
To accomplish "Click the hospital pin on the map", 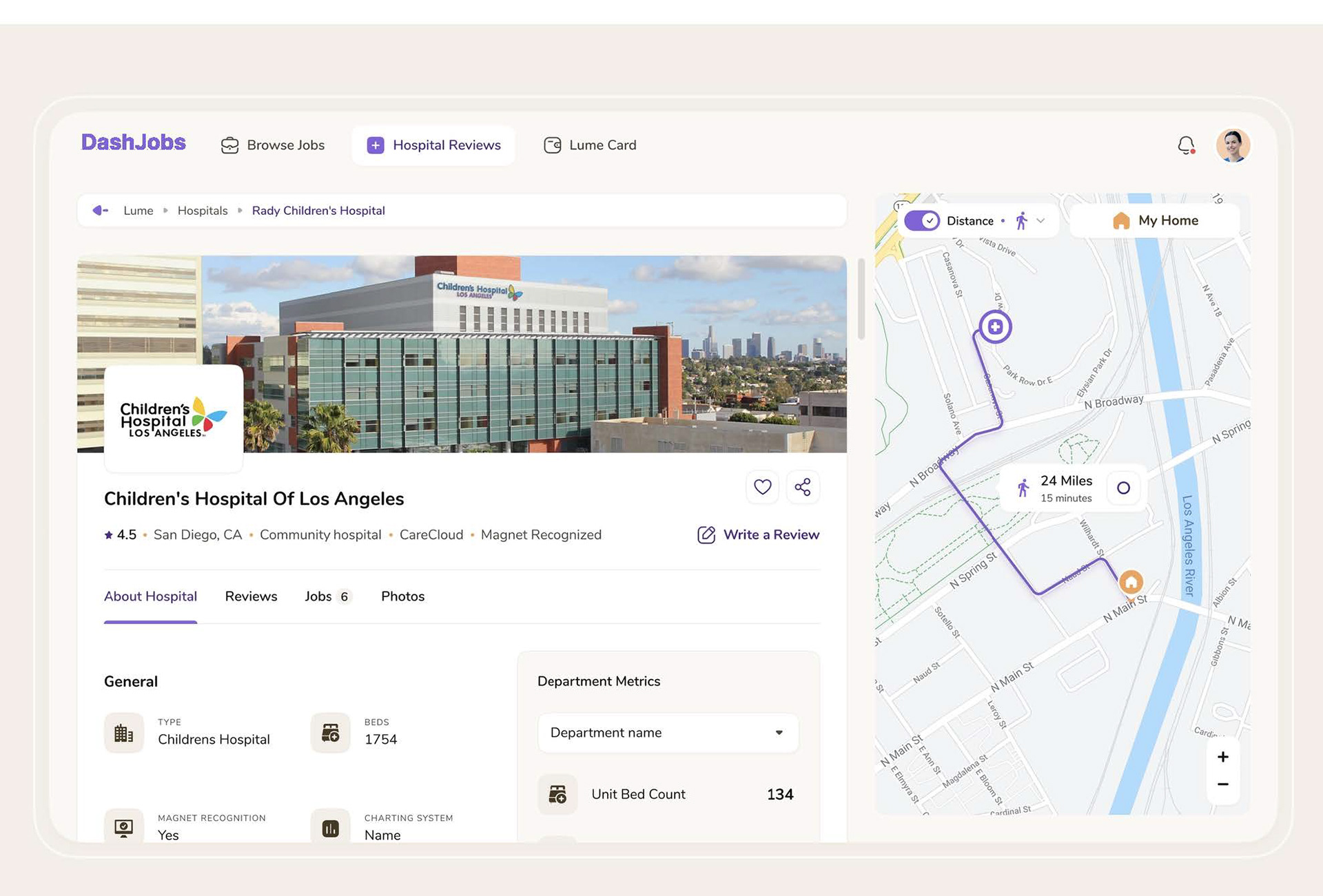I will point(995,327).
